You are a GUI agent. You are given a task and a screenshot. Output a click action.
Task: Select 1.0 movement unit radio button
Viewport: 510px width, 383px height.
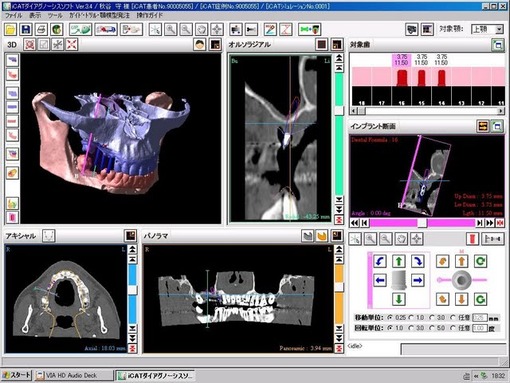[411, 318]
